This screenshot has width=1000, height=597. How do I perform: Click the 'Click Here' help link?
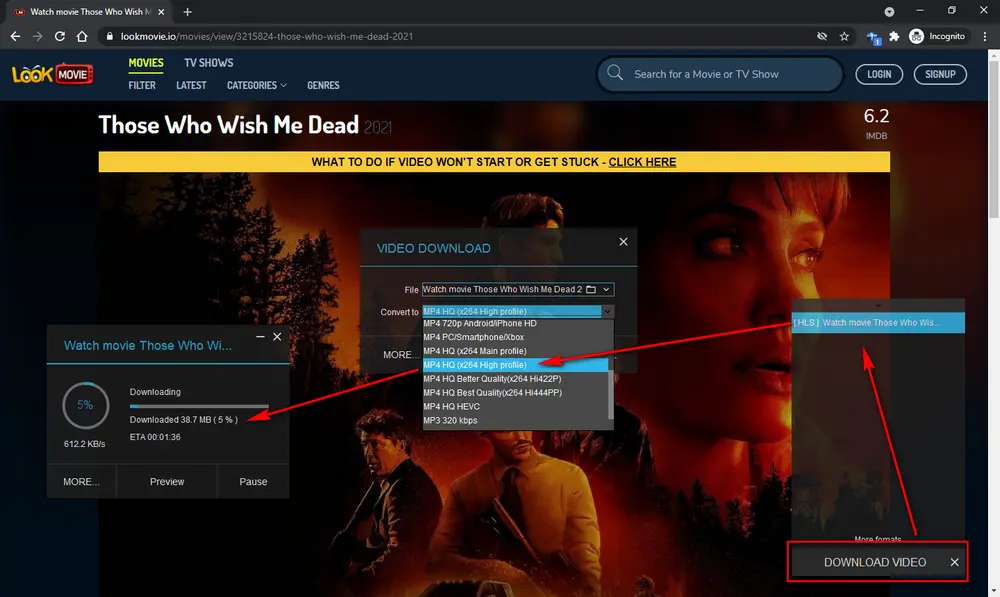coord(642,162)
